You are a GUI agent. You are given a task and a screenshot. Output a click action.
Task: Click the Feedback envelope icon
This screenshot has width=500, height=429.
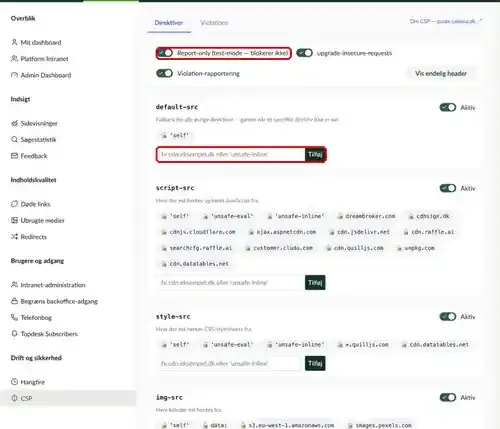(x=14, y=156)
